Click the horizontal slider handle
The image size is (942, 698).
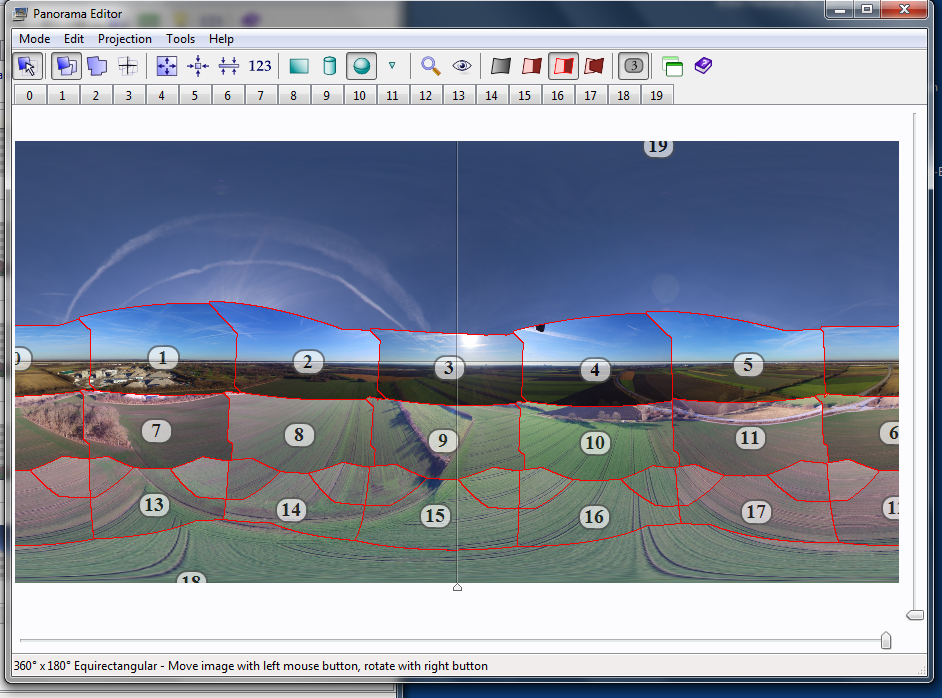pyautogui.click(x=886, y=641)
